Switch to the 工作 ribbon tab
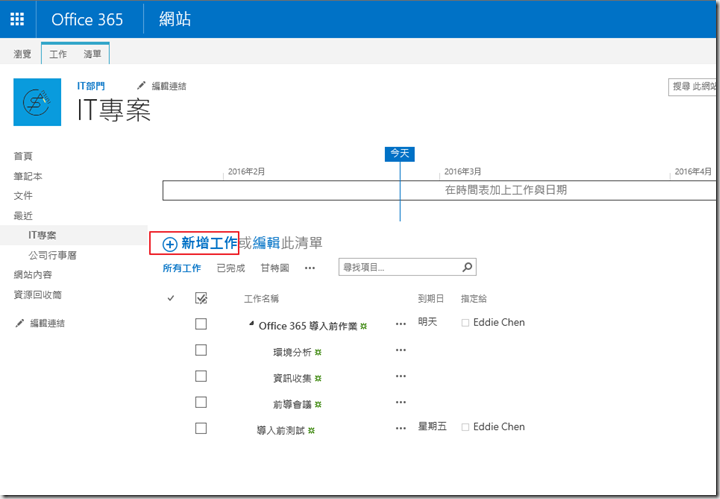Screen dimensions: 720x499 coord(58,54)
